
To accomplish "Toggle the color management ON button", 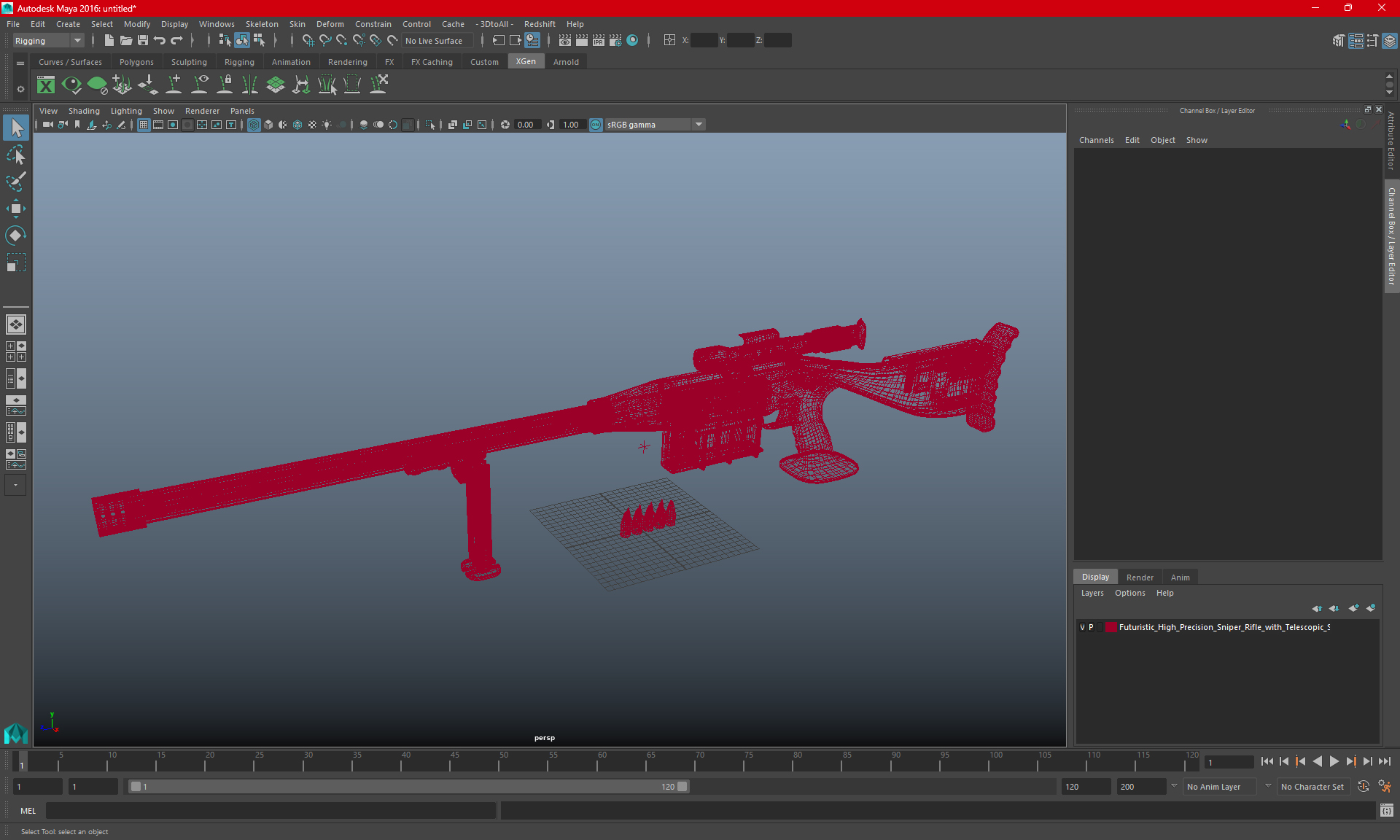I will pyautogui.click(x=596, y=125).
